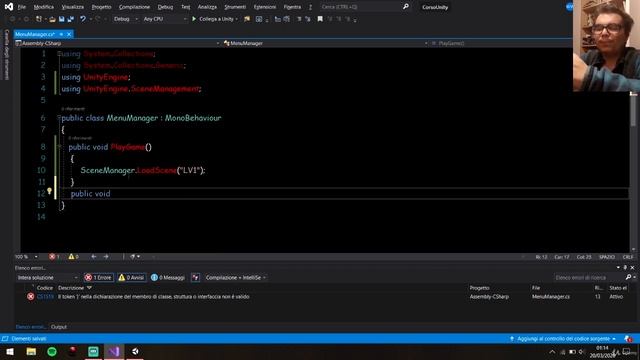Click the Save All toolbar icon
This screenshot has width=640, height=360.
coord(71,19)
